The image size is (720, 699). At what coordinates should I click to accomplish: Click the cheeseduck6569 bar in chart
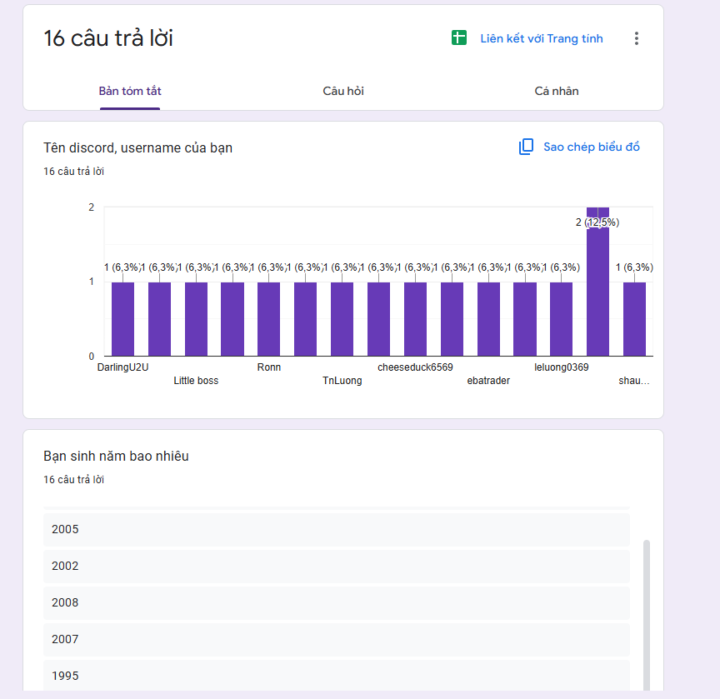[415, 319]
